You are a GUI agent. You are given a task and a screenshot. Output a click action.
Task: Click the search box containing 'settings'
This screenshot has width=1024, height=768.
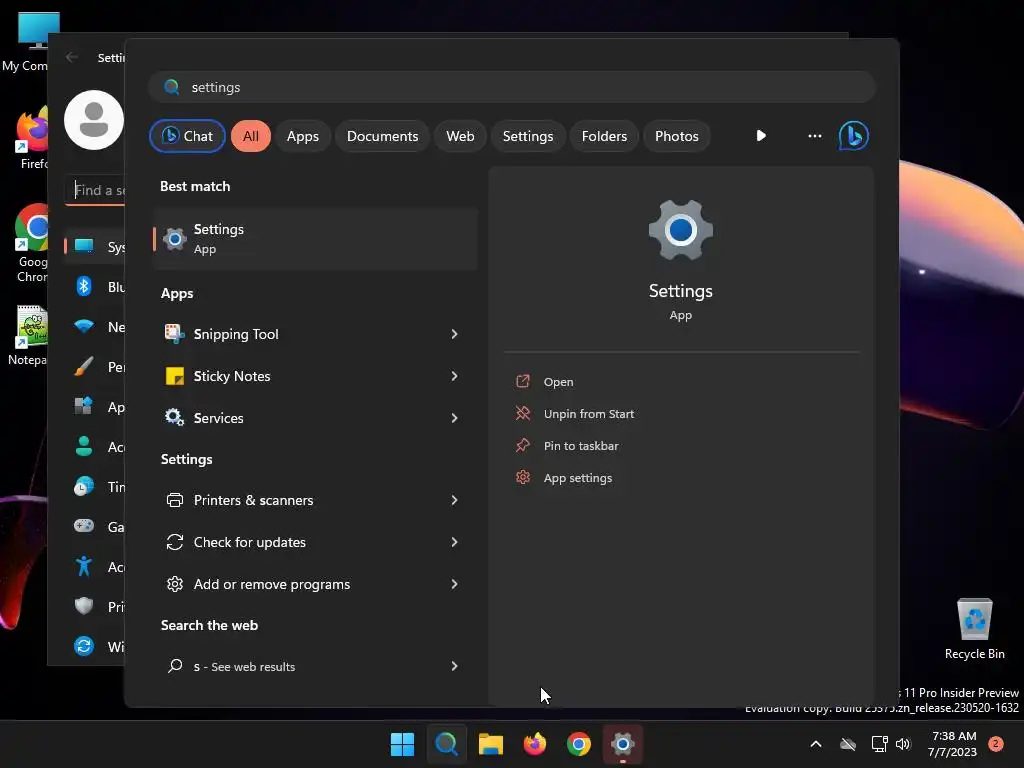tap(511, 87)
